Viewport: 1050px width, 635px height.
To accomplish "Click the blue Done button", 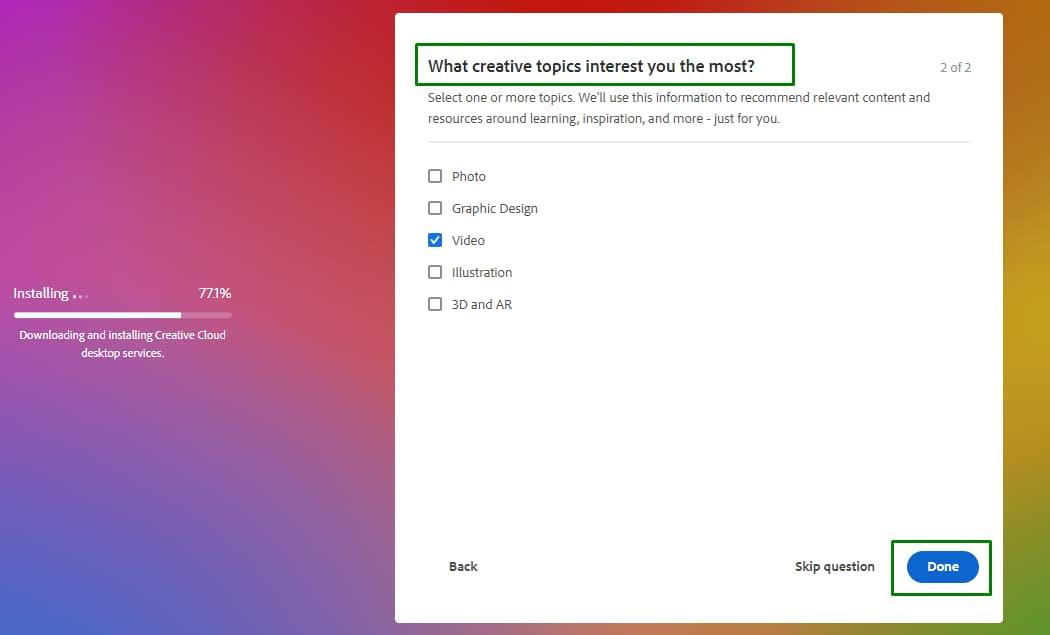I will (x=941, y=566).
